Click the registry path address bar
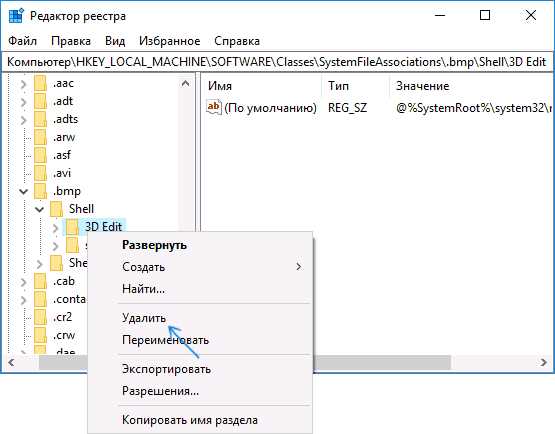The height and width of the screenshot is (434, 555). click(x=277, y=62)
